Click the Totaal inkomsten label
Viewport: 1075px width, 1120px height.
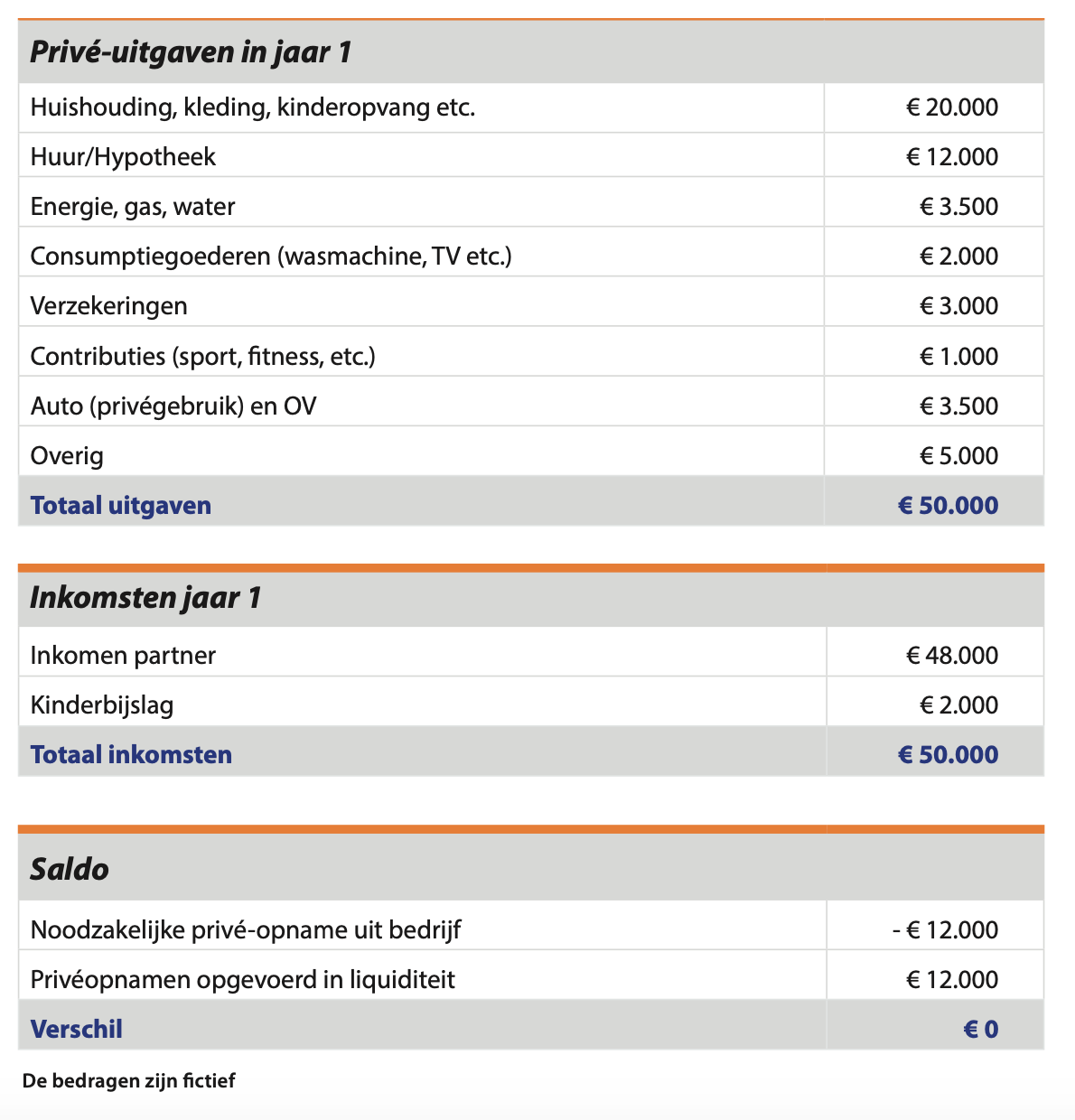[131, 754]
